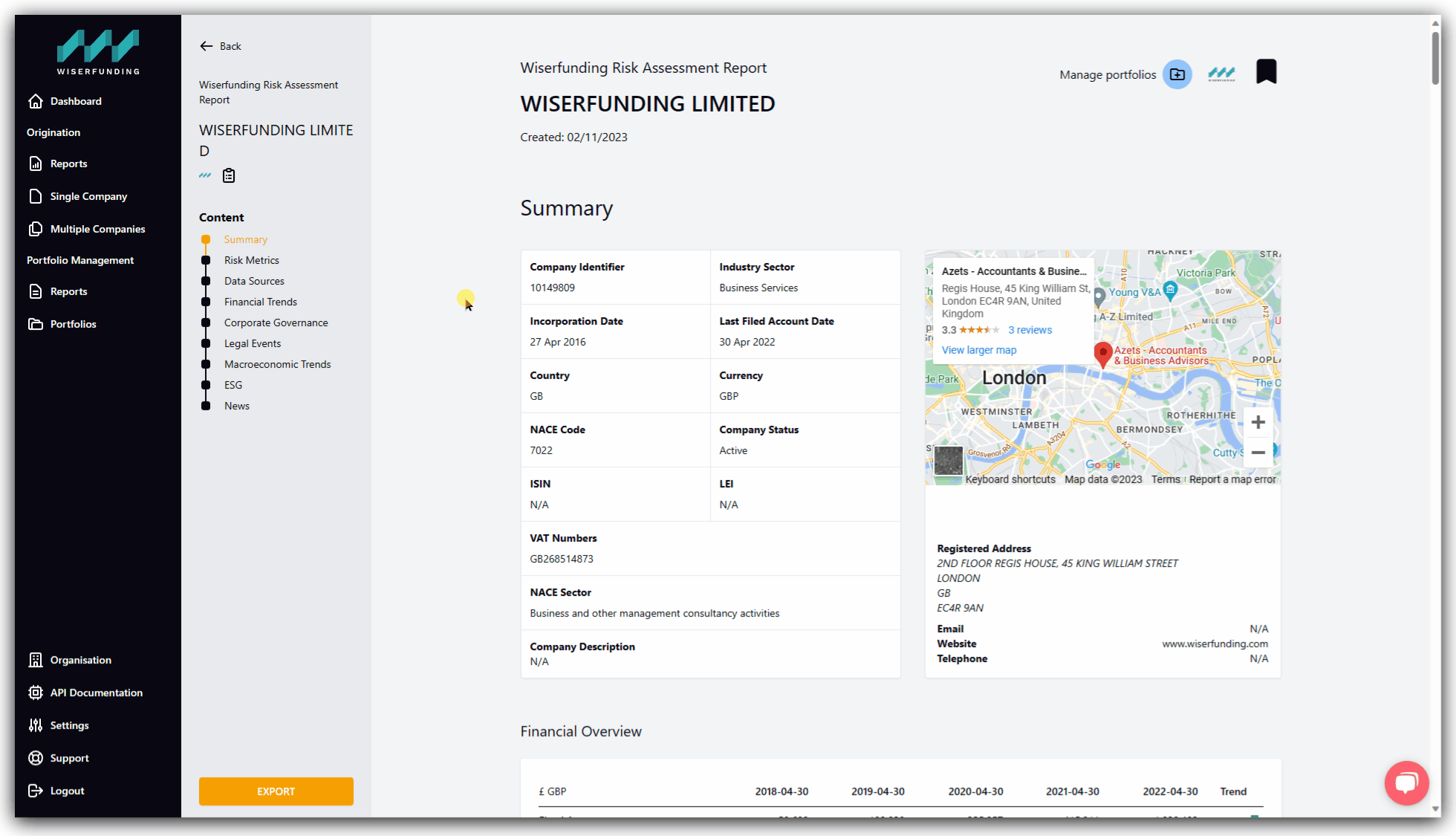The image size is (1456, 836).
Task: Toggle satellite view thumbnail on map
Action: (948, 461)
